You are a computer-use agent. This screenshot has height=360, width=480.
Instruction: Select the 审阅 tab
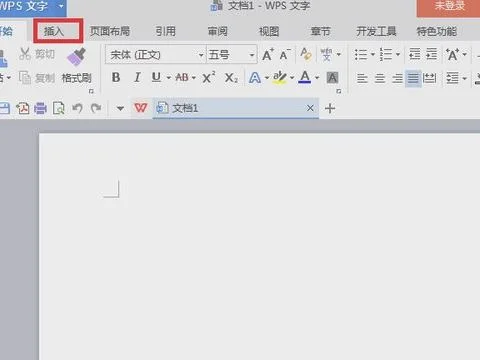click(217, 32)
